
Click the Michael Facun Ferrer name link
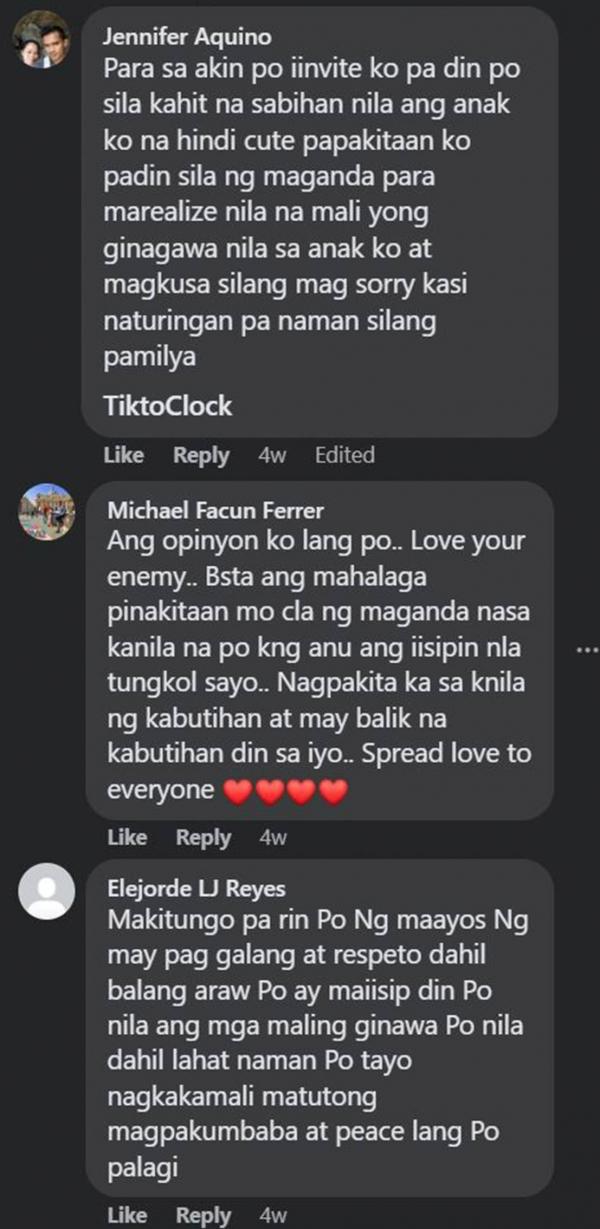tap(215, 511)
